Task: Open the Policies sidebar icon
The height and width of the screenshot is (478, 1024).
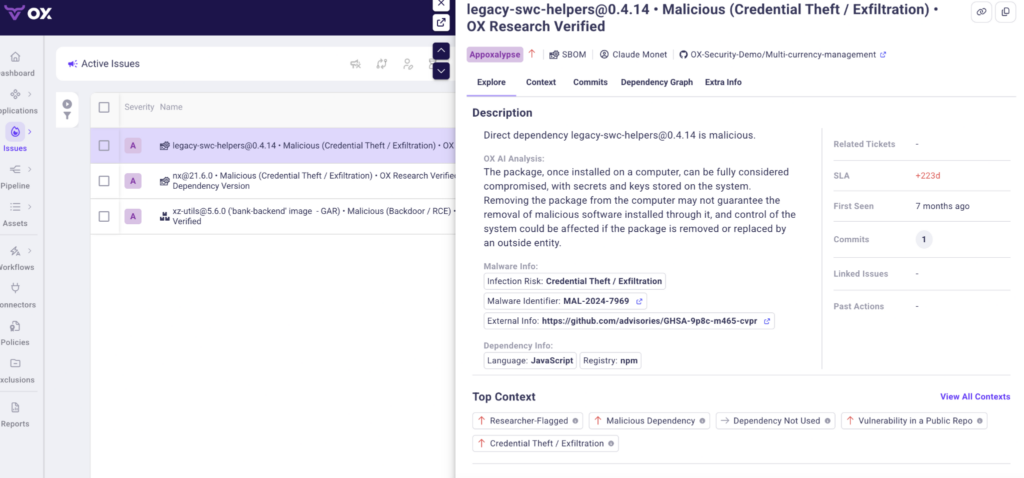Action: click(x=15, y=326)
